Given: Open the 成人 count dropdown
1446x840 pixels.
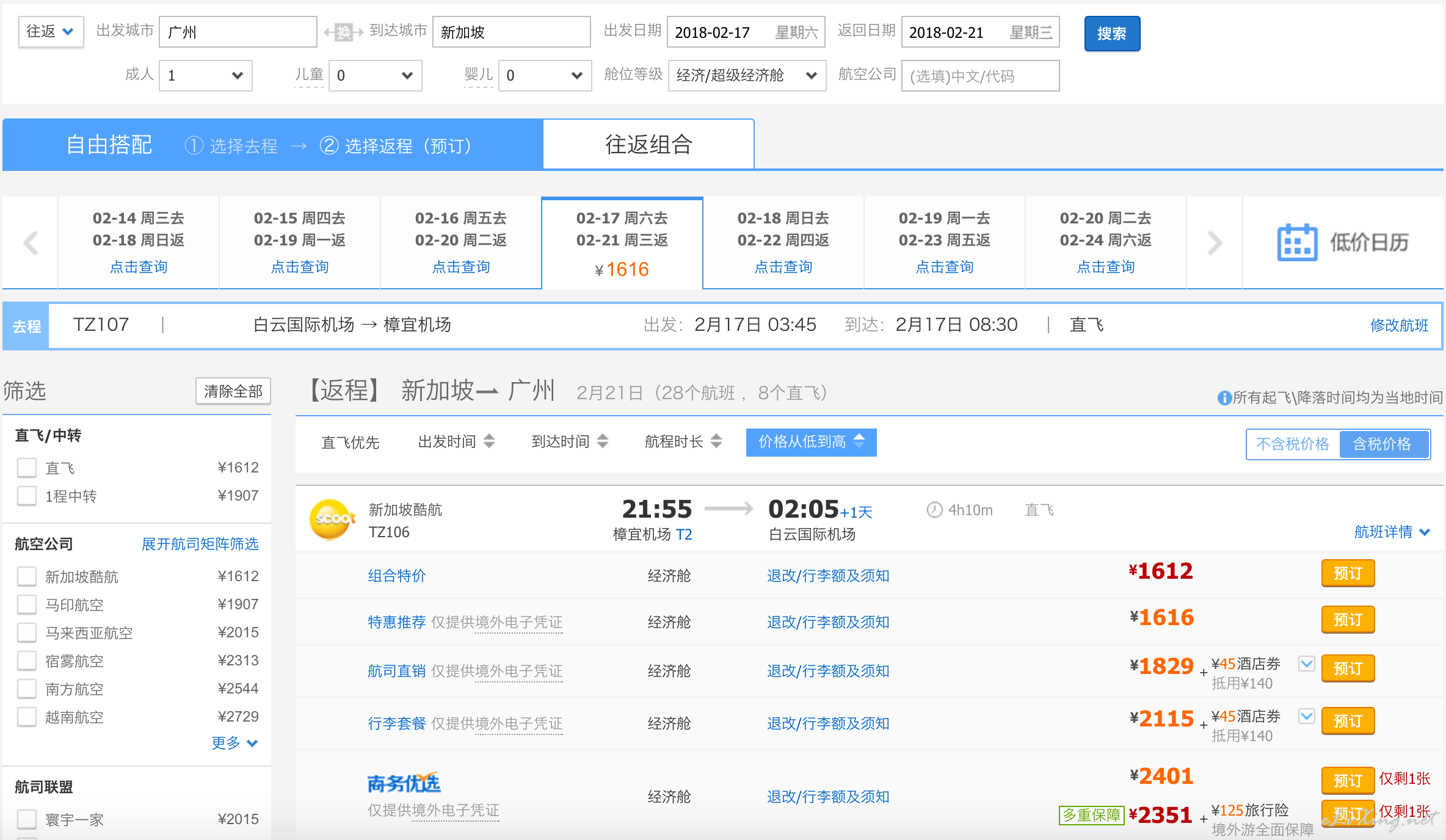Looking at the screenshot, I should (x=206, y=76).
